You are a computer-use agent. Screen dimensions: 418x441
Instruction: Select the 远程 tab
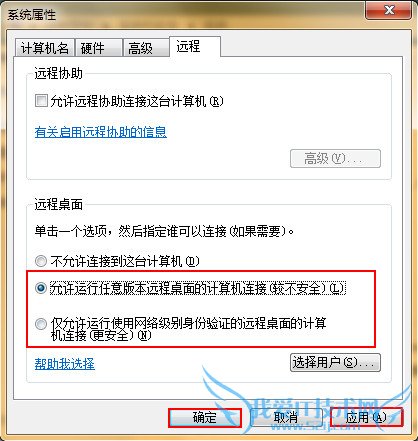pyautogui.click(x=195, y=46)
